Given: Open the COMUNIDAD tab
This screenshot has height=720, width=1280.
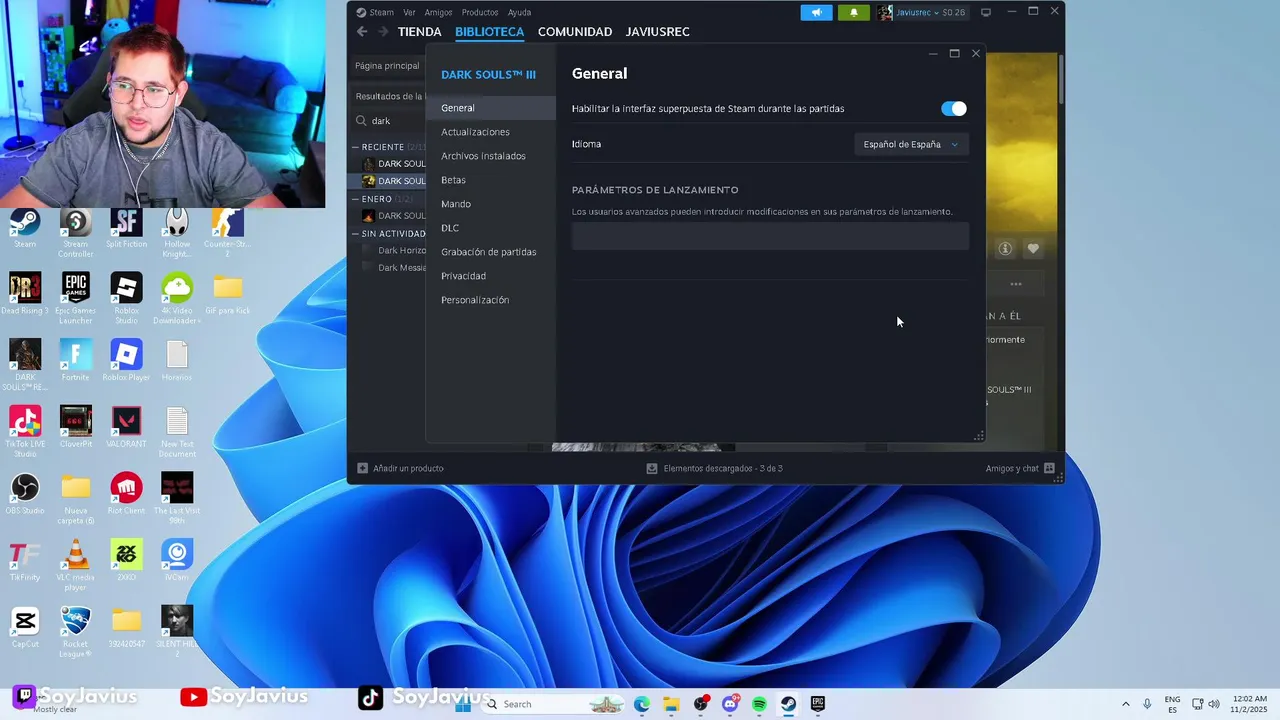Looking at the screenshot, I should pos(575,32).
